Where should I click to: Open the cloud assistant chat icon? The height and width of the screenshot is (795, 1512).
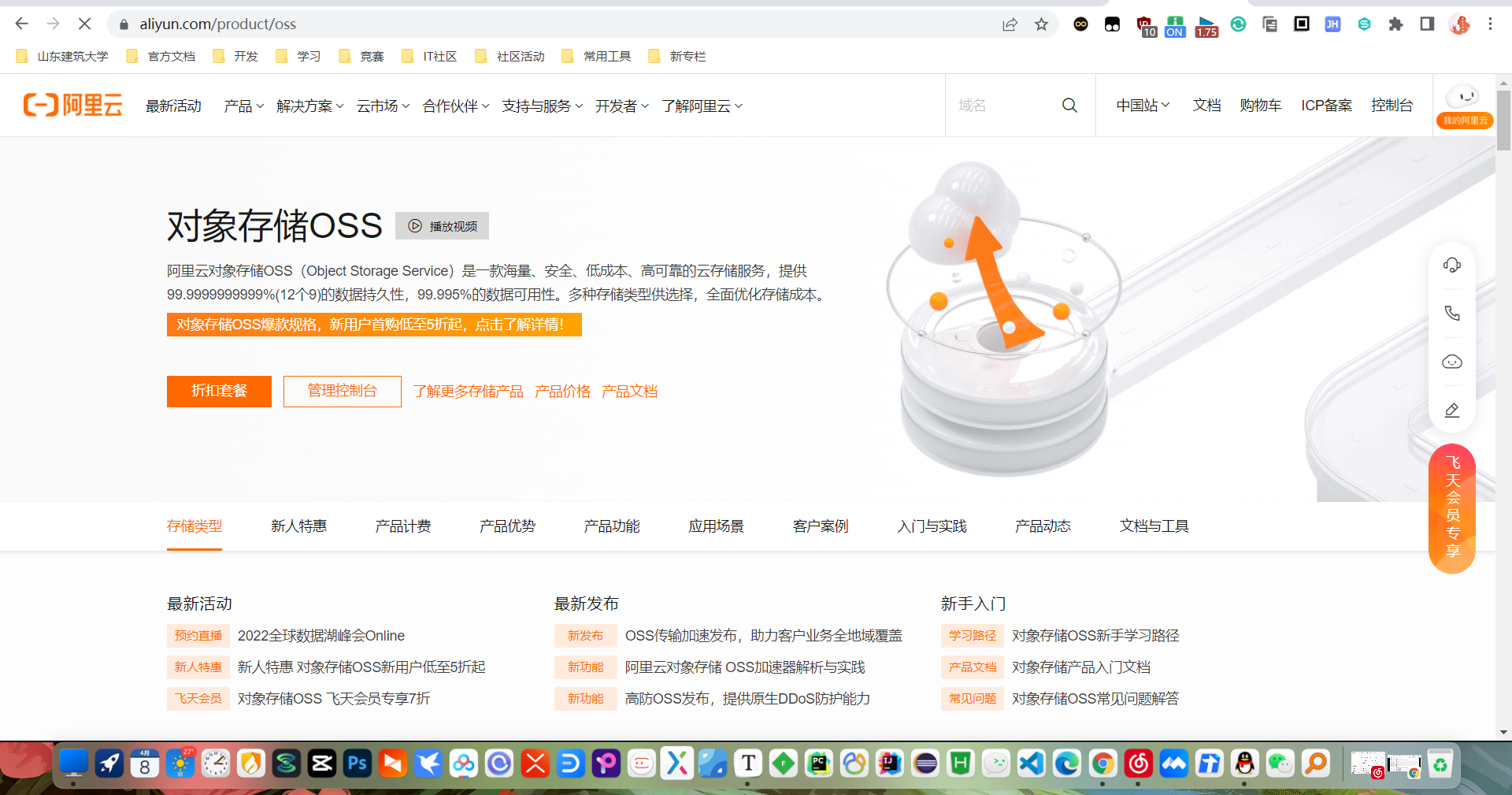tap(1452, 362)
